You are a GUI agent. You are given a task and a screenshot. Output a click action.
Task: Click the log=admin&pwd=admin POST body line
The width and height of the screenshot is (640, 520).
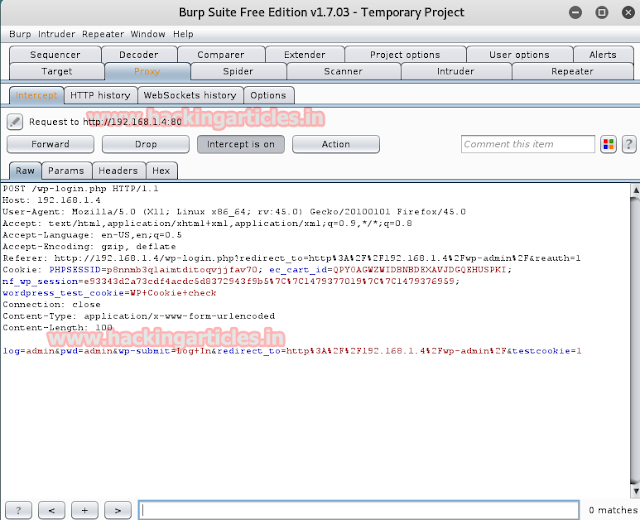(x=292, y=351)
